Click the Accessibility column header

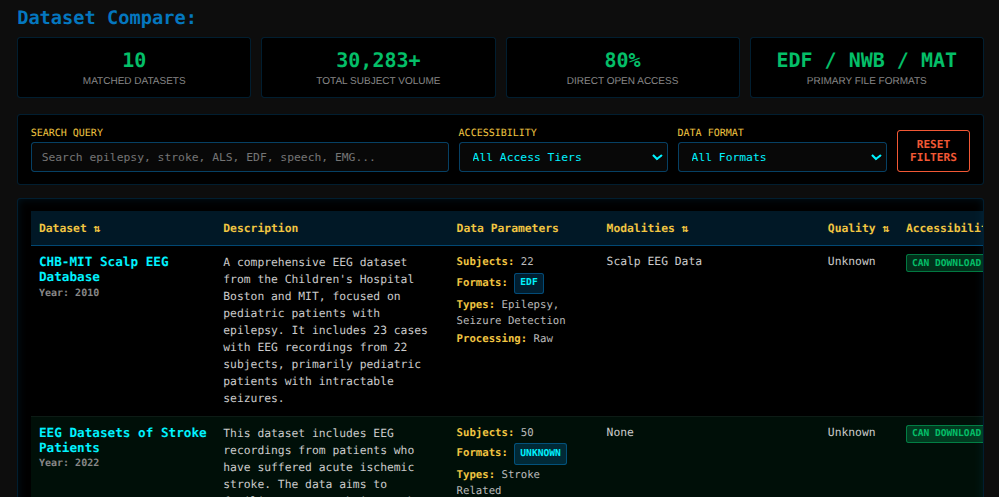pyautogui.click(x=946, y=228)
